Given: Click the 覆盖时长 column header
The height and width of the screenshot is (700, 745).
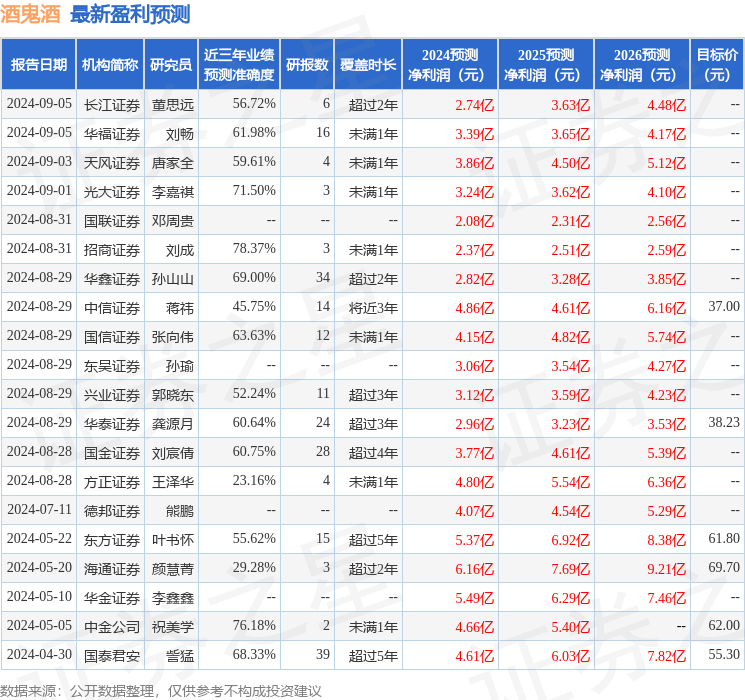Looking at the screenshot, I should click(368, 65).
